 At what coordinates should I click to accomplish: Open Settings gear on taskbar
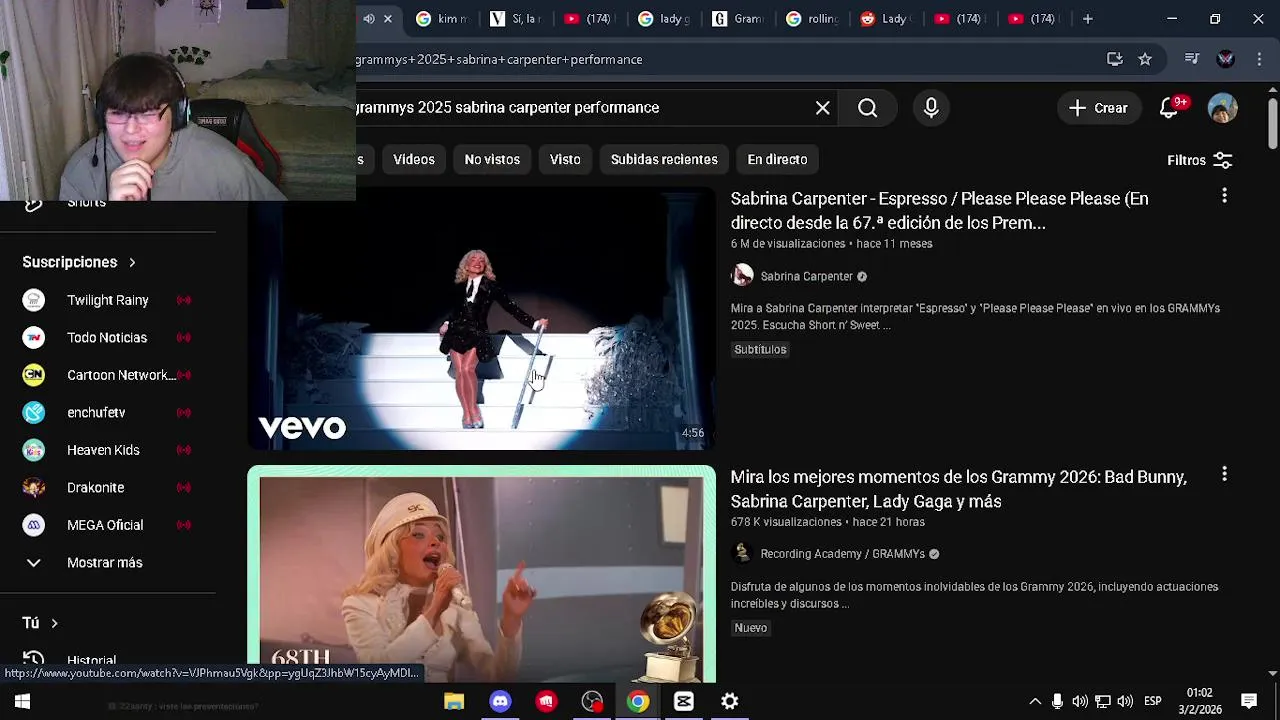pyautogui.click(x=730, y=701)
